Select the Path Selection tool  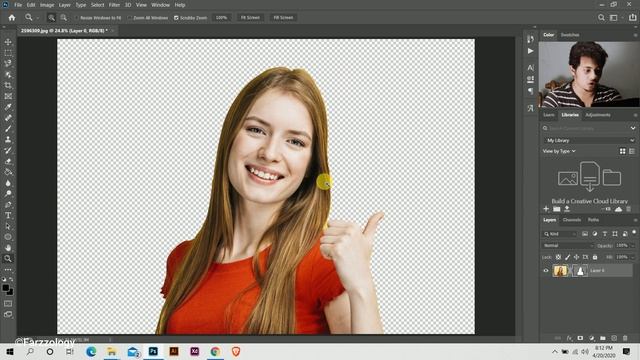click(8, 226)
